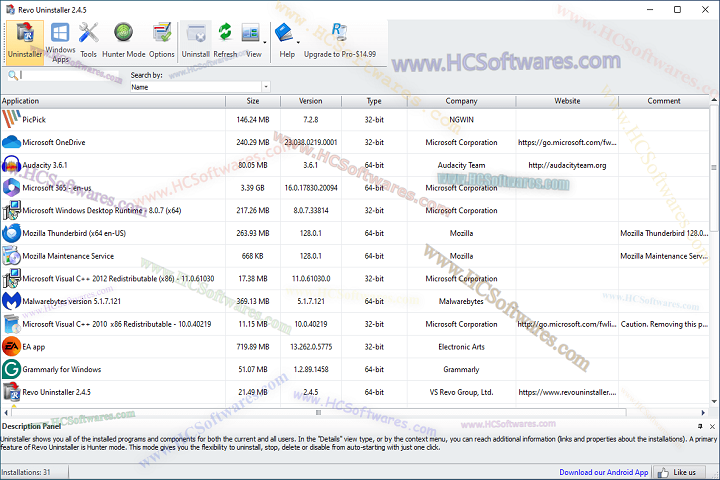Open the Search by Name combo box
The image size is (720, 480).
point(200,87)
